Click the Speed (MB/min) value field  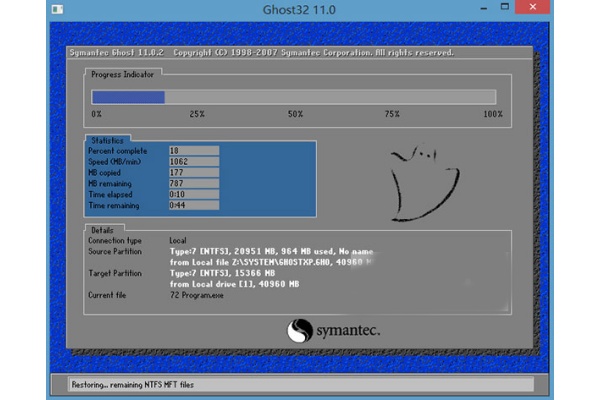(x=194, y=162)
